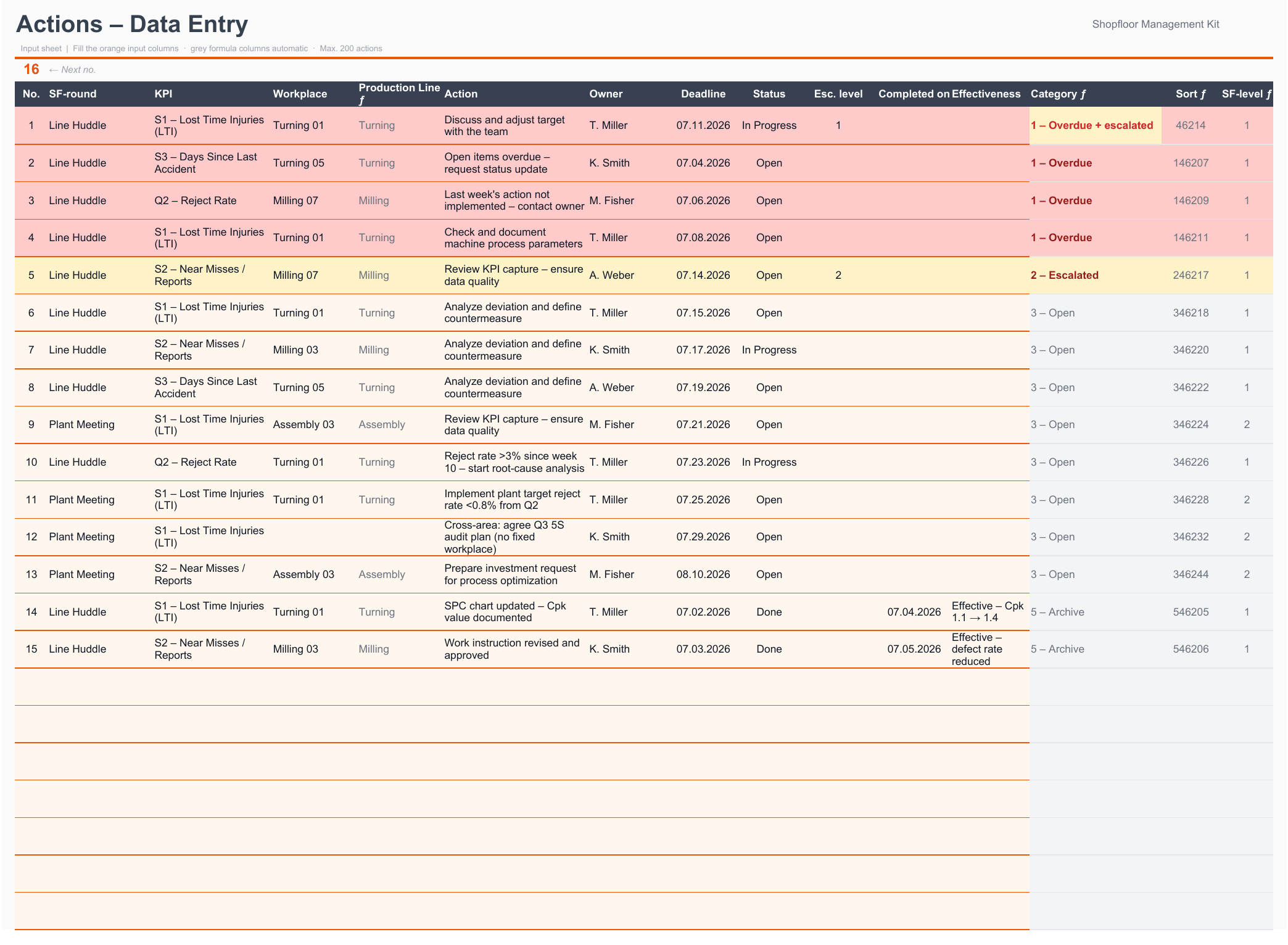
Task: Click the Deadline 08.10.2026 cell
Action: [703, 574]
